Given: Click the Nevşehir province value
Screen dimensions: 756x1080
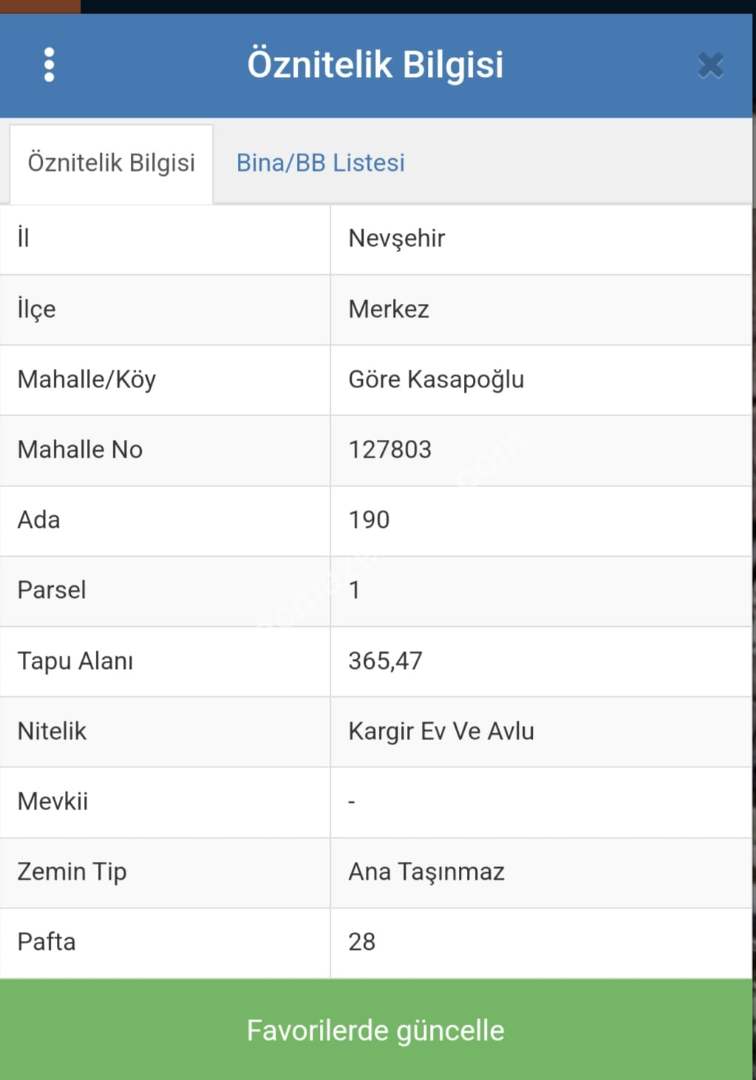Looking at the screenshot, I should [397, 239].
